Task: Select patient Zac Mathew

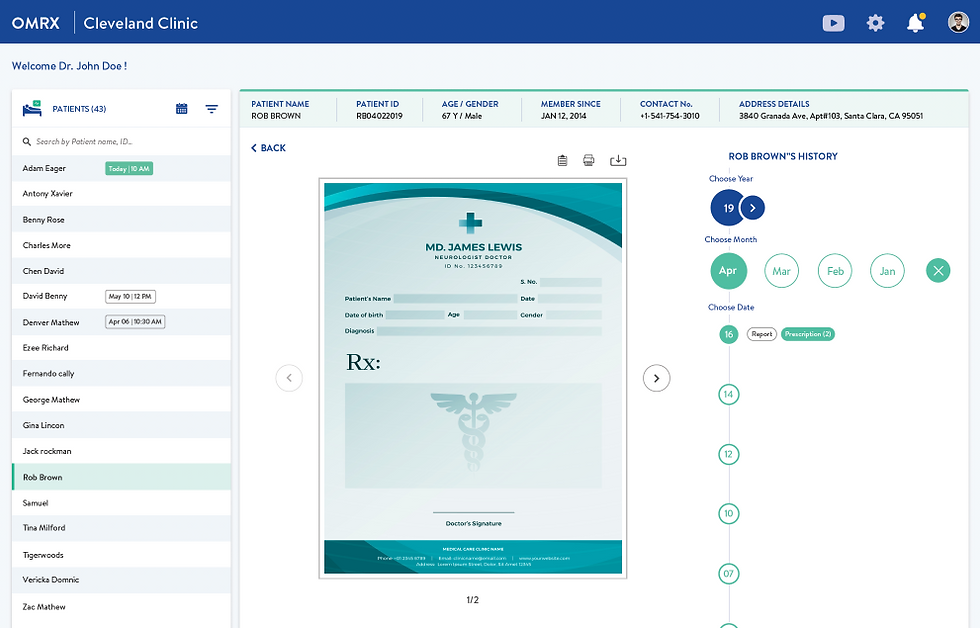Action: tap(121, 607)
